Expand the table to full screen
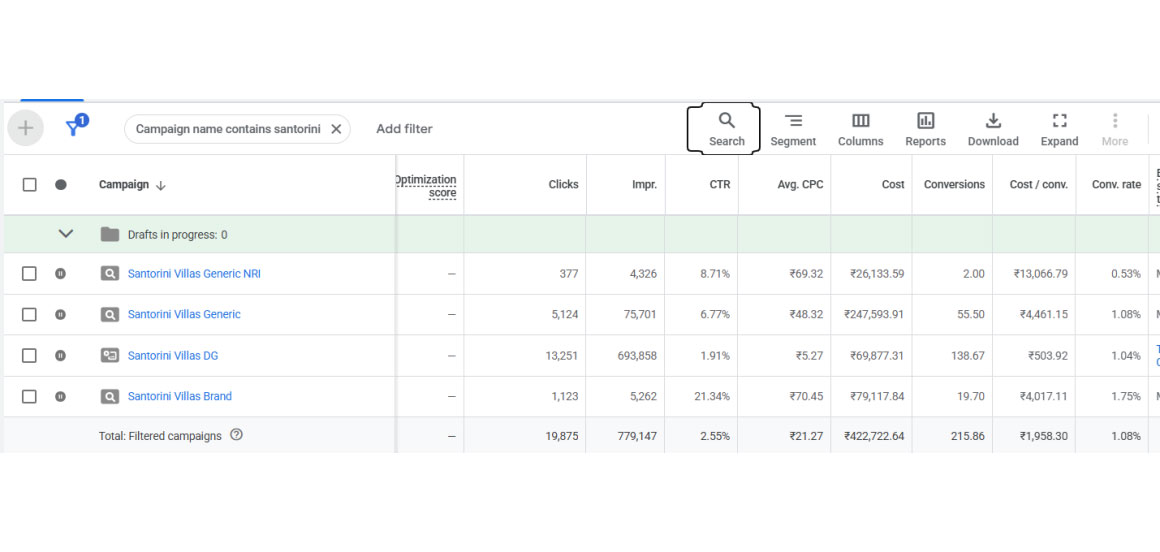This screenshot has width=1160, height=552. click(x=1059, y=129)
